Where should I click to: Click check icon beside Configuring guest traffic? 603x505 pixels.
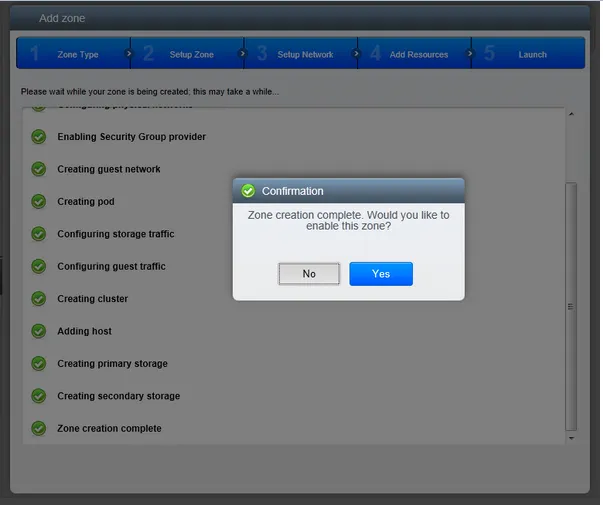pos(38,266)
